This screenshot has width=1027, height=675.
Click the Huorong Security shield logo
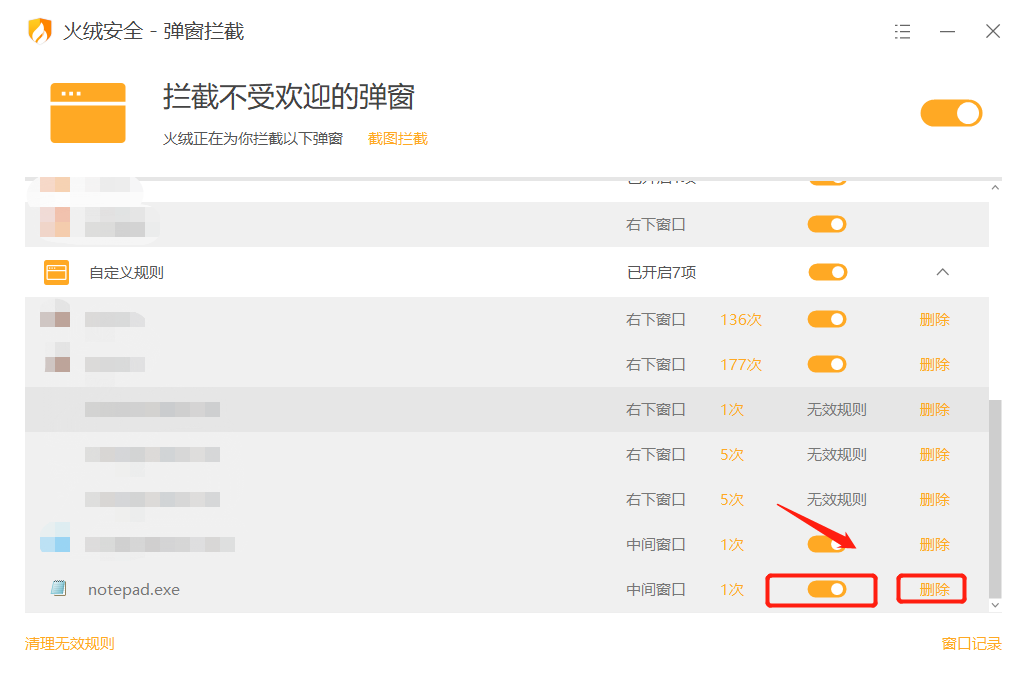39,31
